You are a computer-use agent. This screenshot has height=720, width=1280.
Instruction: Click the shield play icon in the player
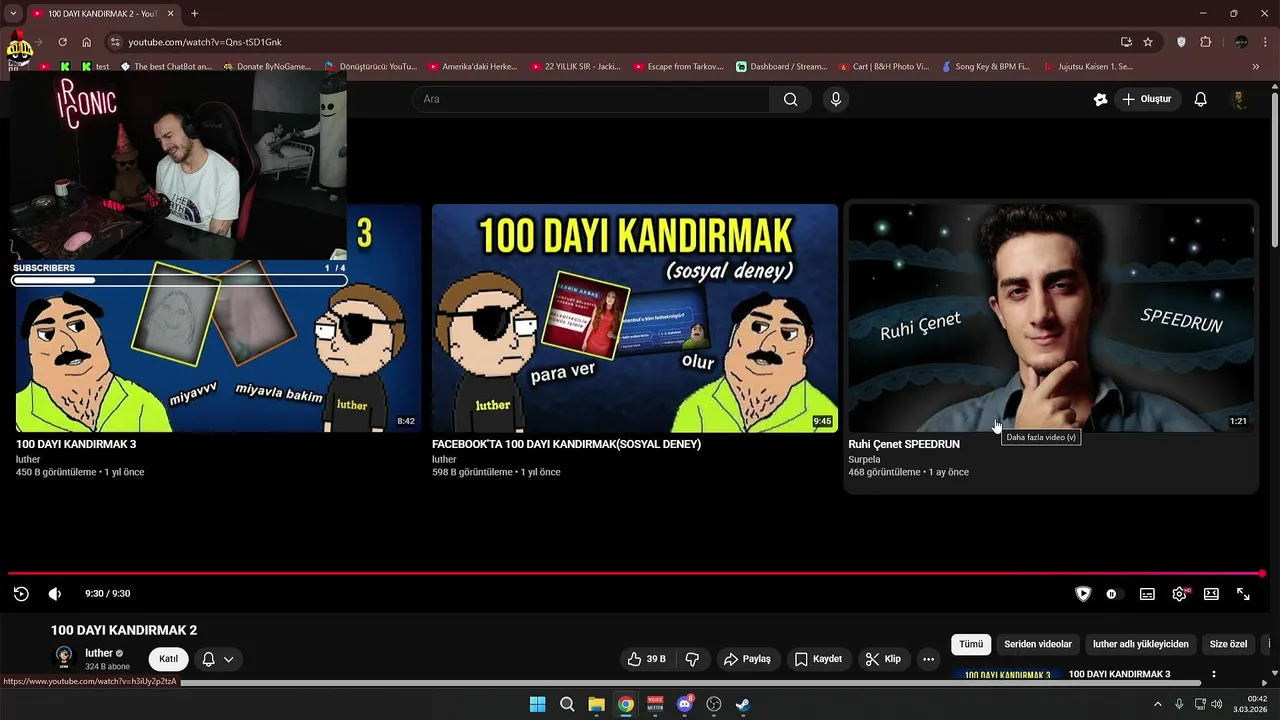click(x=1083, y=594)
